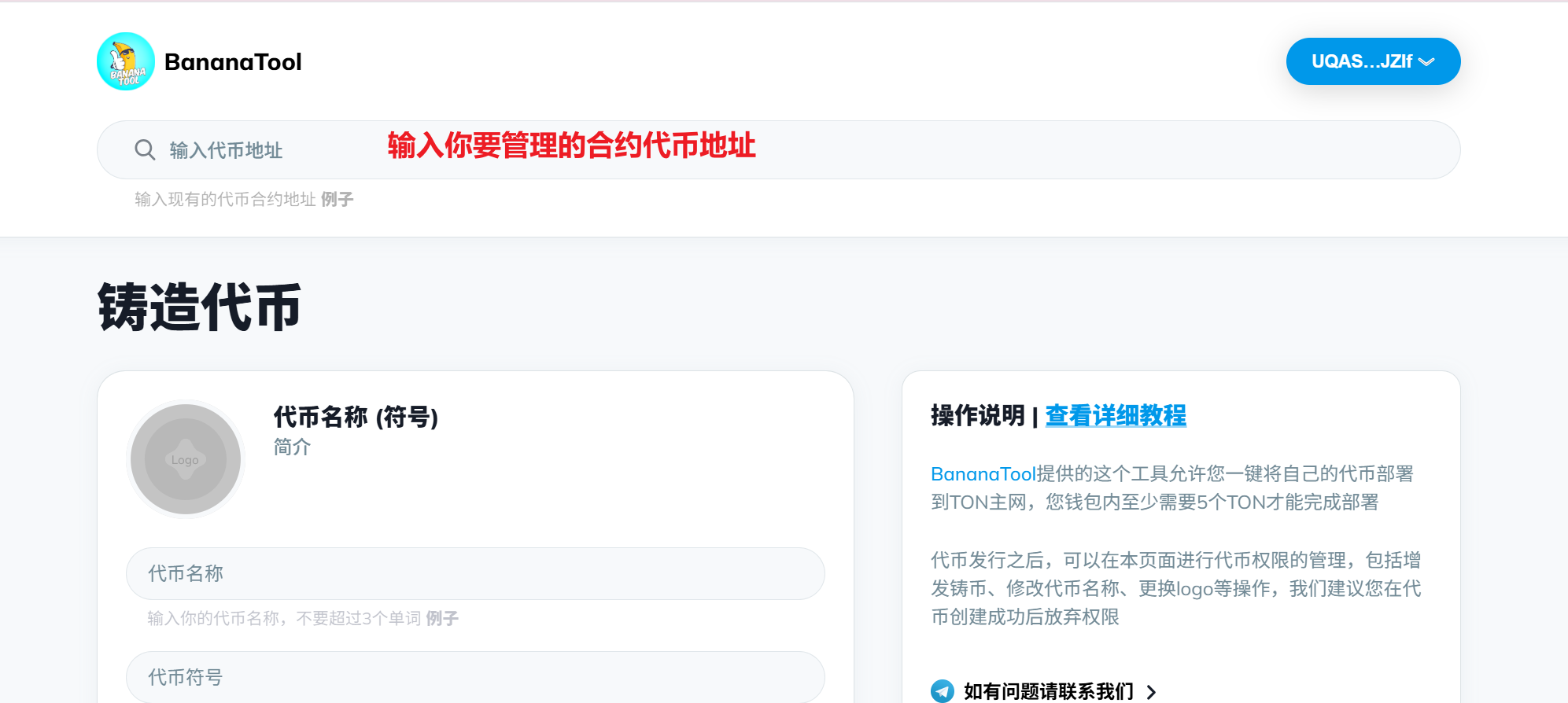This screenshot has width=1568, height=703.
Task: Click into the 代币名称 input field
Action: (x=475, y=573)
